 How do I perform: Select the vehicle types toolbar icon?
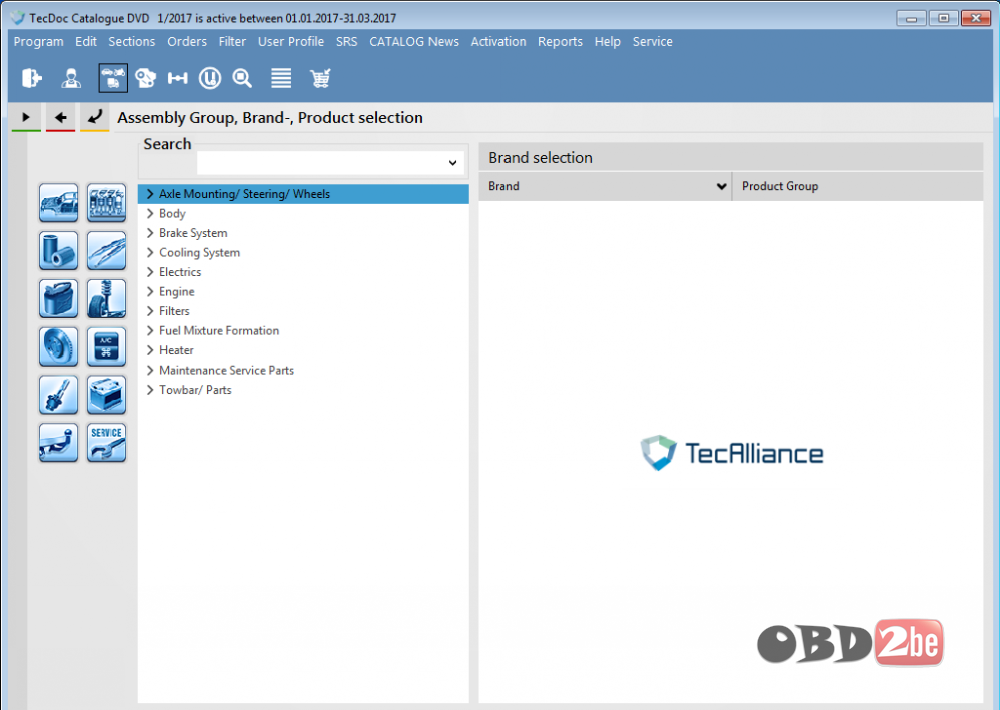coord(113,78)
